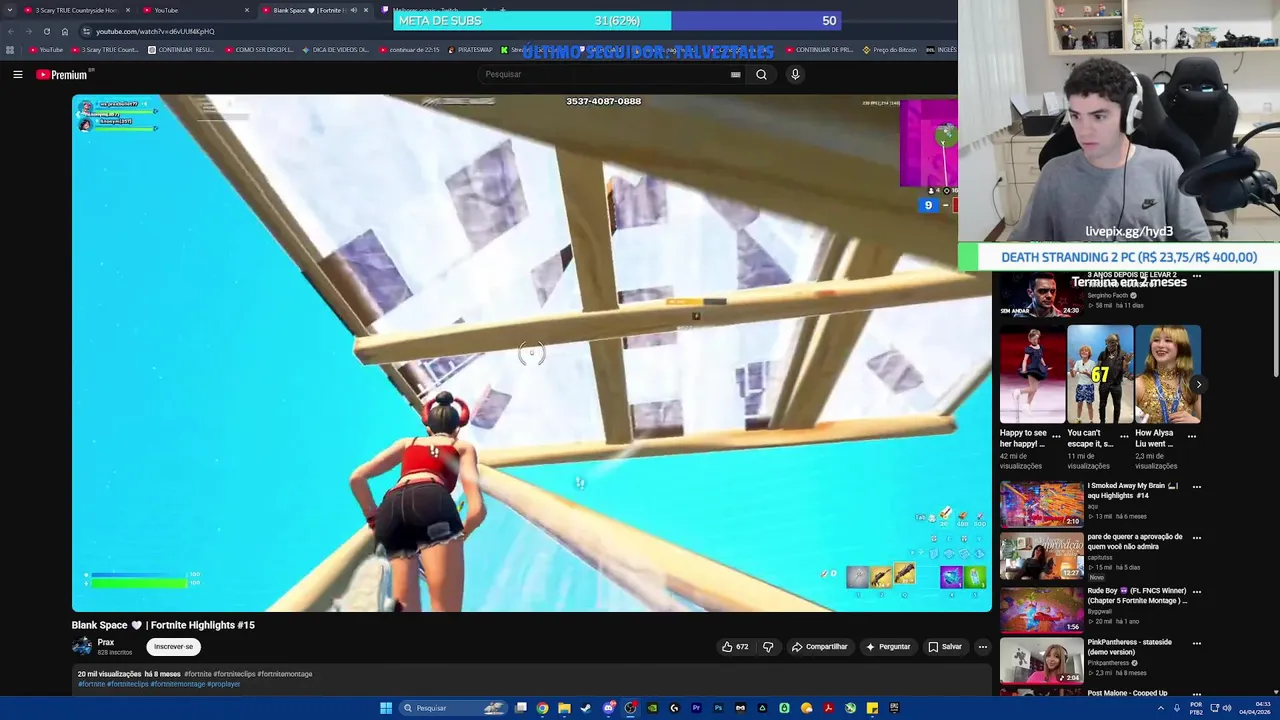Click the browser address bar URL
The width and height of the screenshot is (1280, 720).
(155, 31)
